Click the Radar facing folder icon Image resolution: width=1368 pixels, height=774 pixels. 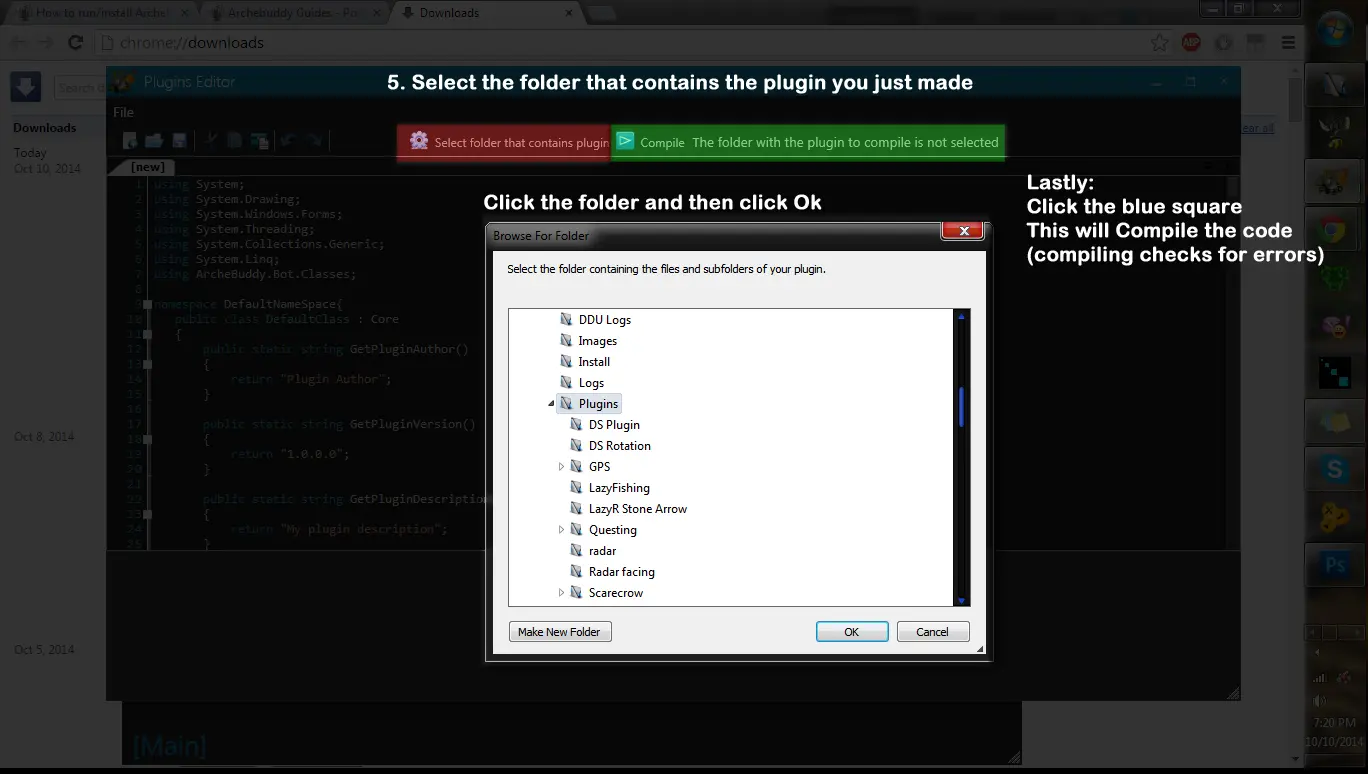click(x=576, y=572)
